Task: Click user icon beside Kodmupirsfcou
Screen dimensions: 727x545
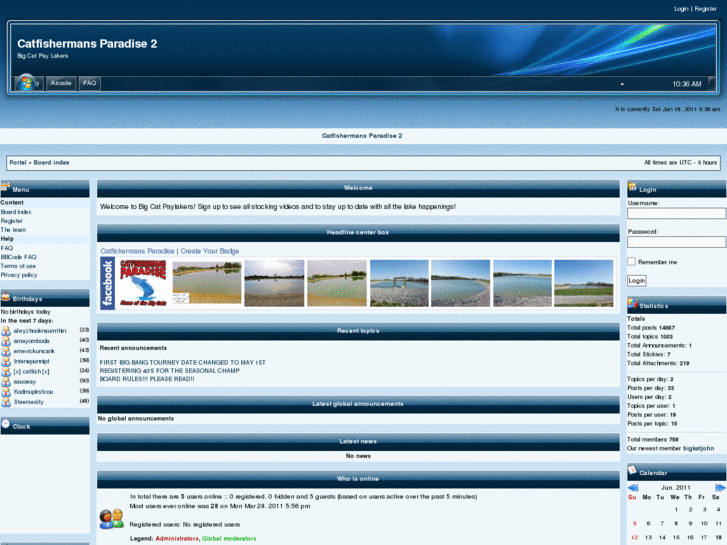Action: point(6,392)
